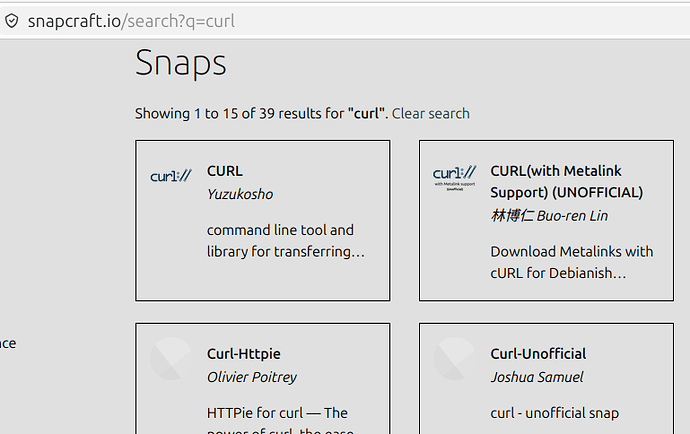Click 'Download Metalinks with cURL' description

pyautogui.click(x=572, y=262)
